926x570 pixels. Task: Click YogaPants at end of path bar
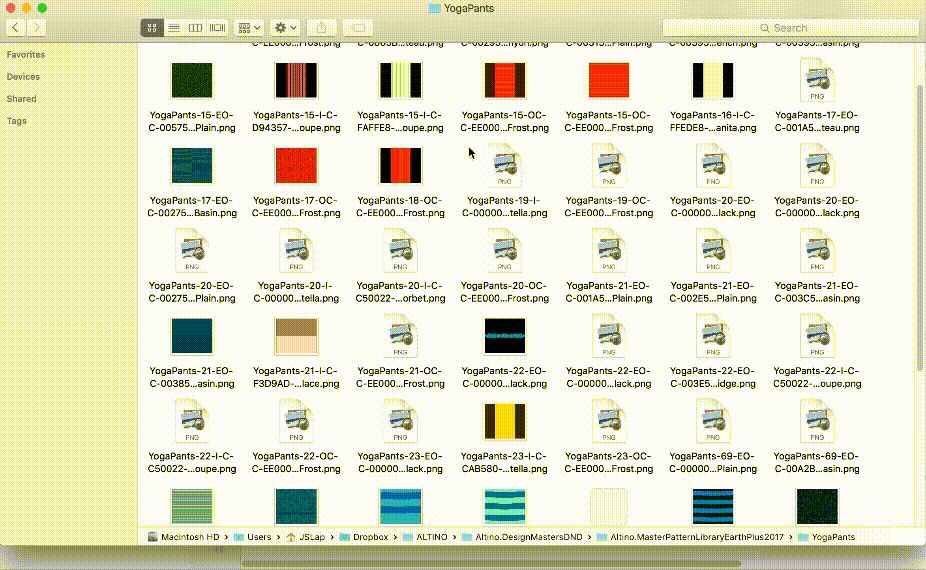click(x=827, y=537)
